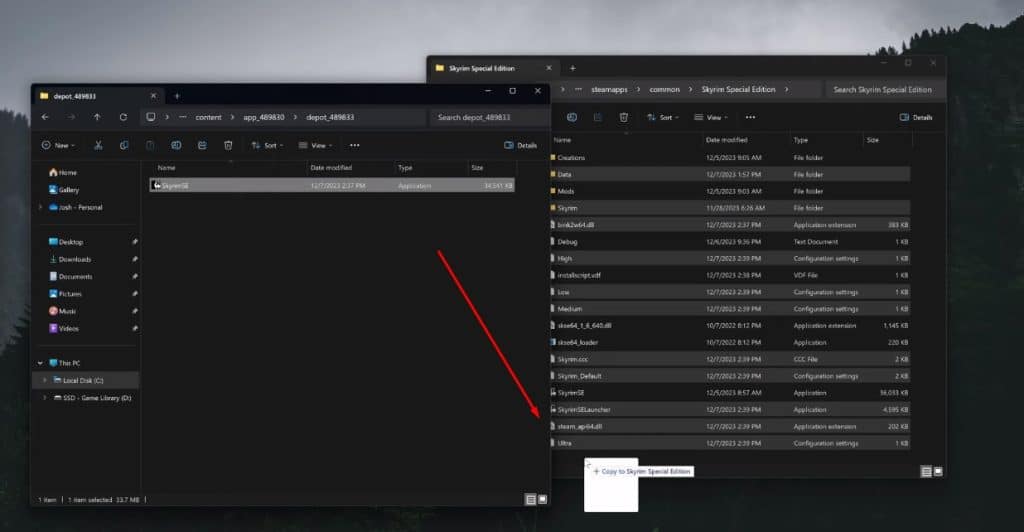1024x532 pixels.
Task: Click the Search Skyrim Special Edition field
Action: (885, 89)
